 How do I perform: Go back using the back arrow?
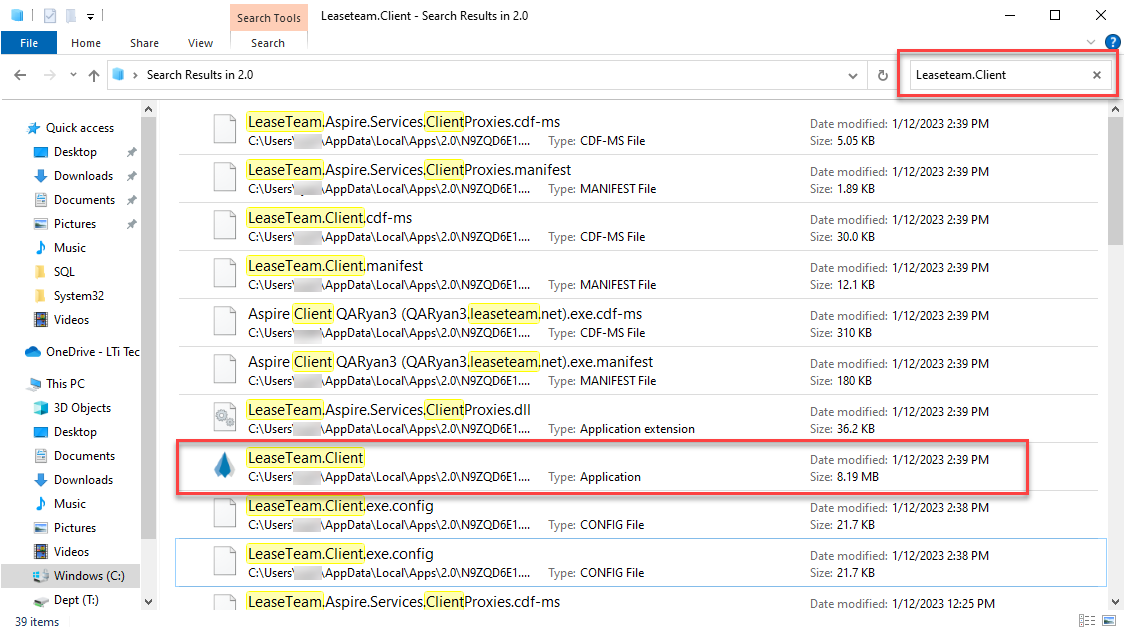tap(20, 75)
